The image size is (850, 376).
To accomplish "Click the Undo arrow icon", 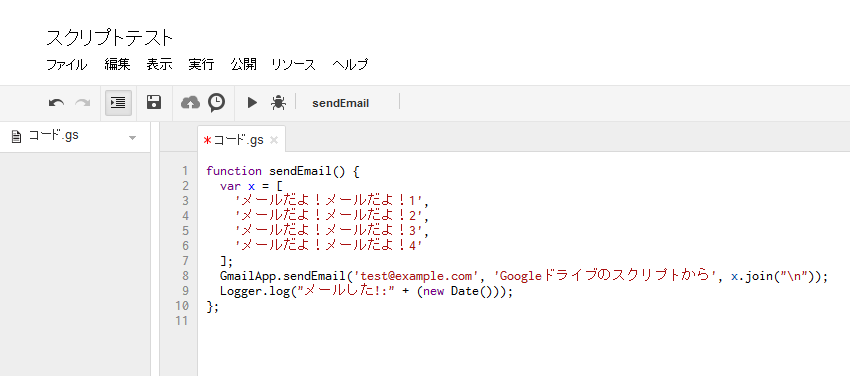I will click(56, 103).
